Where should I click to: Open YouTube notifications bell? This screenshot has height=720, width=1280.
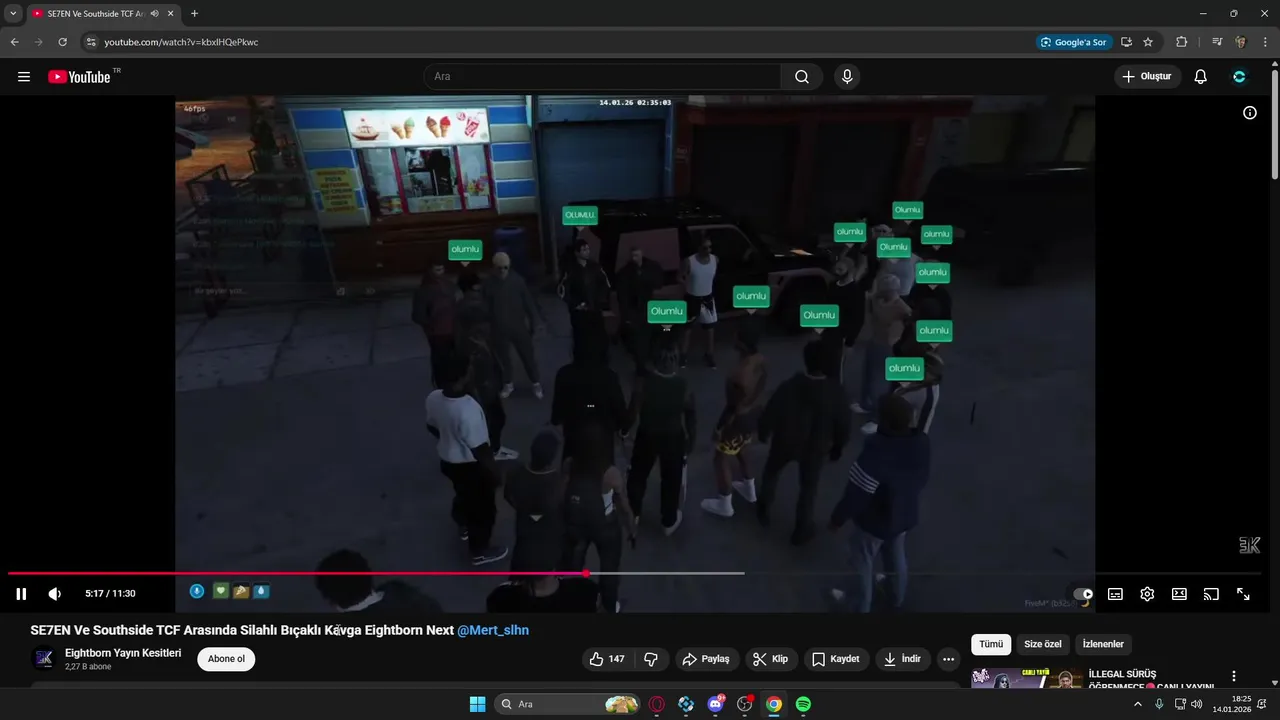click(1200, 77)
